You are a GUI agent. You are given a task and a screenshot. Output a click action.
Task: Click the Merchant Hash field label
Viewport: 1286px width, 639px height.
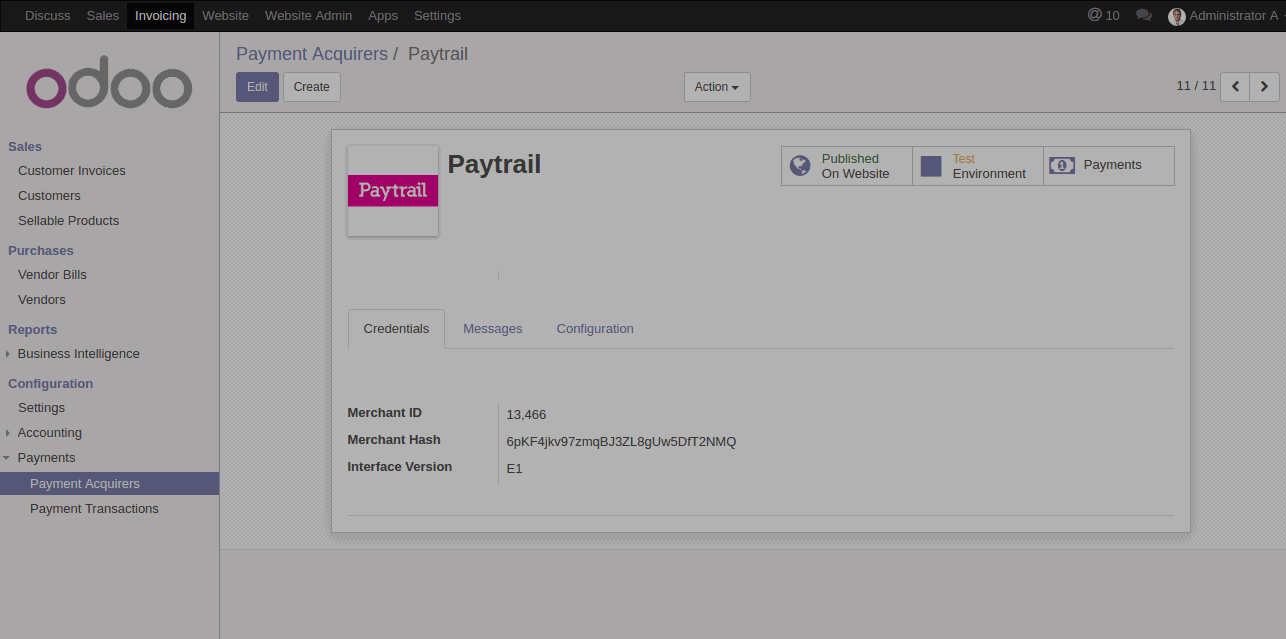click(x=394, y=440)
